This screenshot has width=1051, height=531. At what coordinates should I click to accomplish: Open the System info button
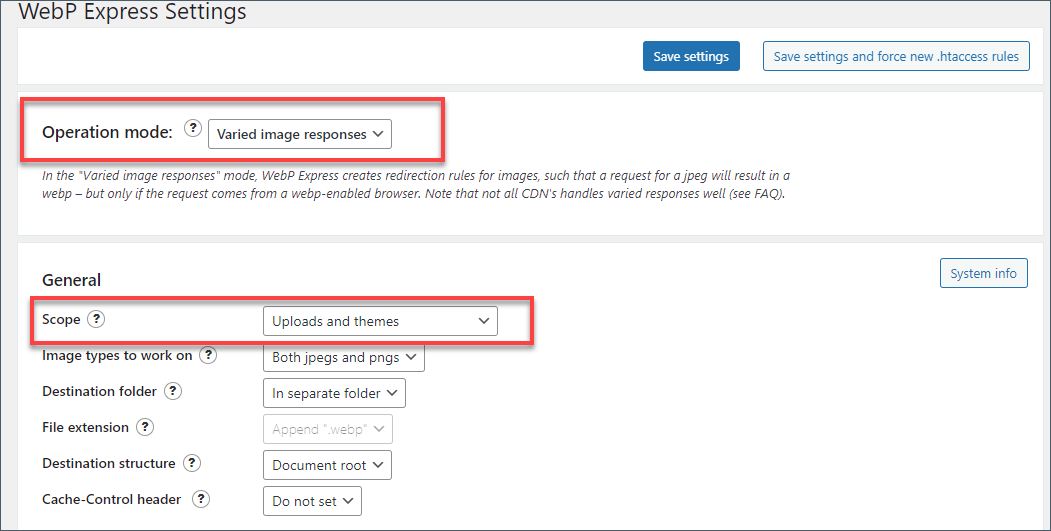coord(983,273)
